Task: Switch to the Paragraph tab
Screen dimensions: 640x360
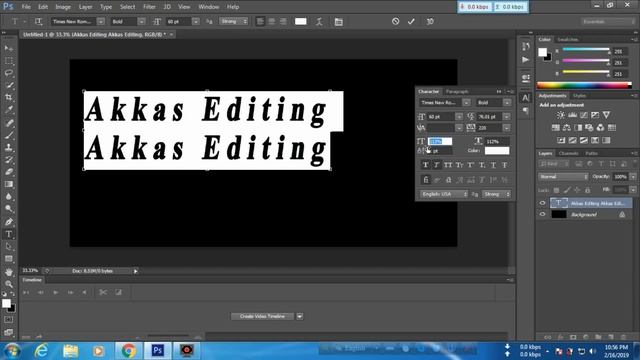Action: (x=457, y=91)
